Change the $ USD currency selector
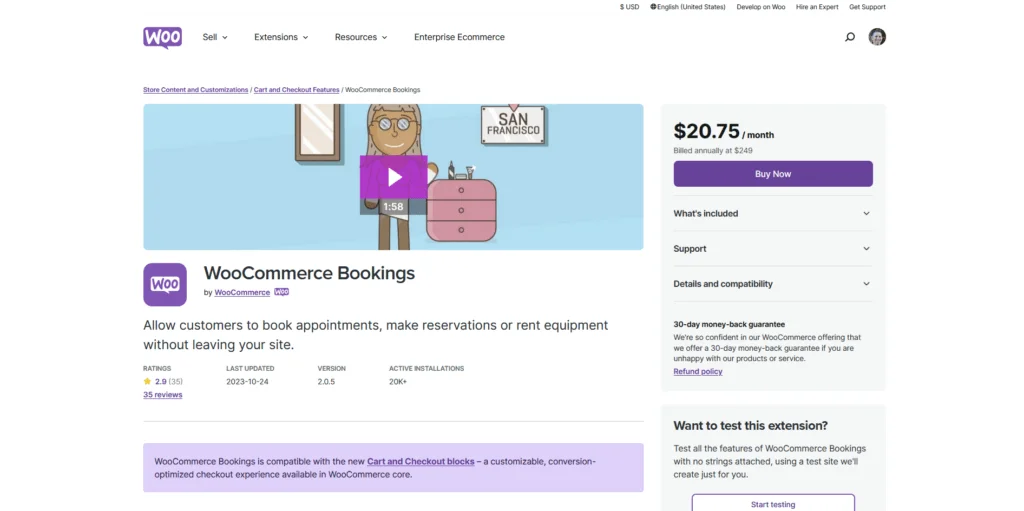 click(630, 7)
